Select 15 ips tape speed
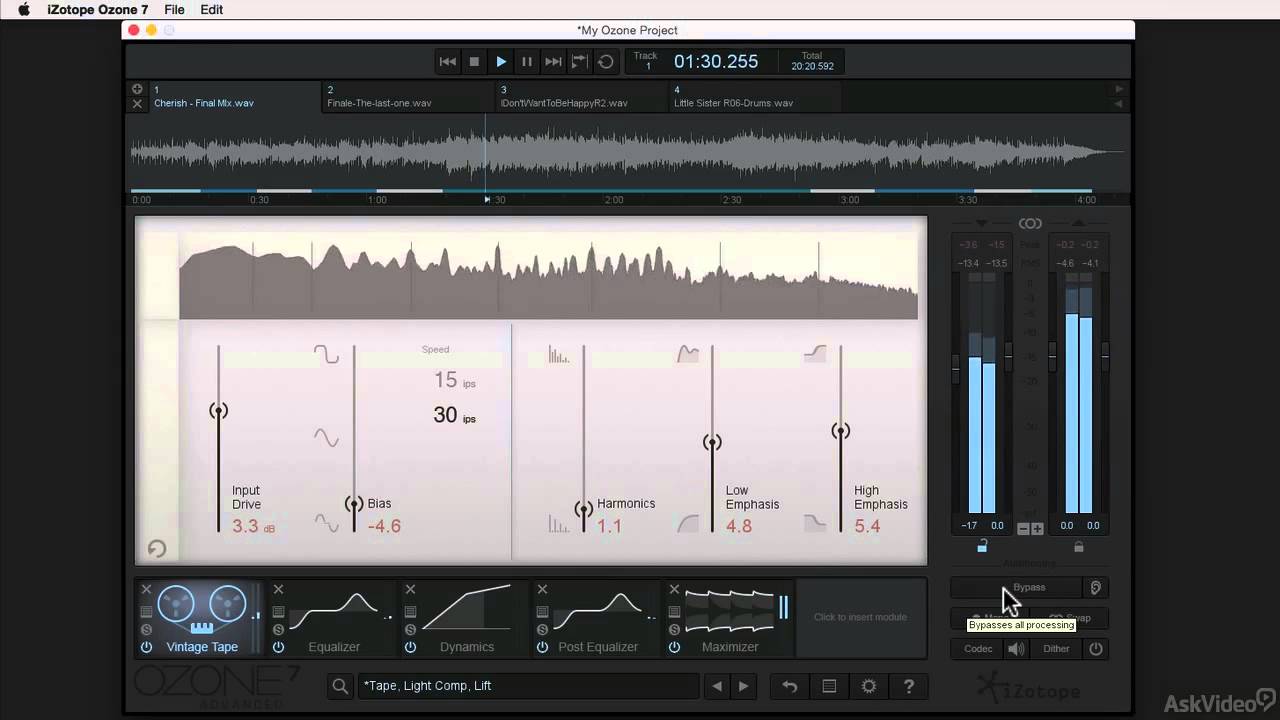This screenshot has width=1280, height=720. (454, 380)
